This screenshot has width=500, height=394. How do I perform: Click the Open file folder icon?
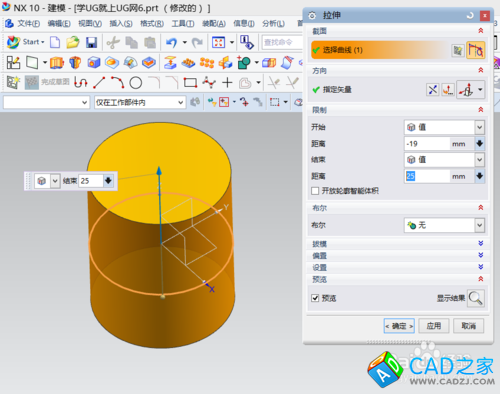pyautogui.click(x=73, y=42)
